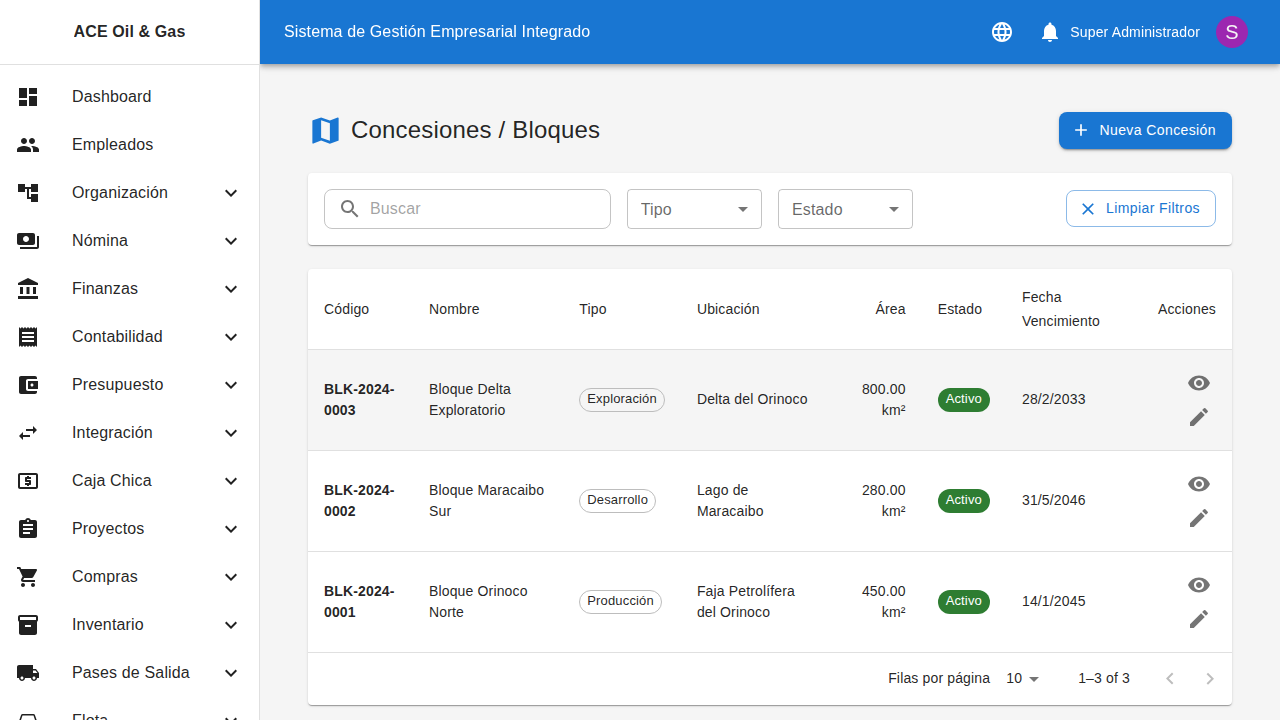Screen dimensions: 1280x720
Task: Open the notifications bell
Action: pos(1049,32)
